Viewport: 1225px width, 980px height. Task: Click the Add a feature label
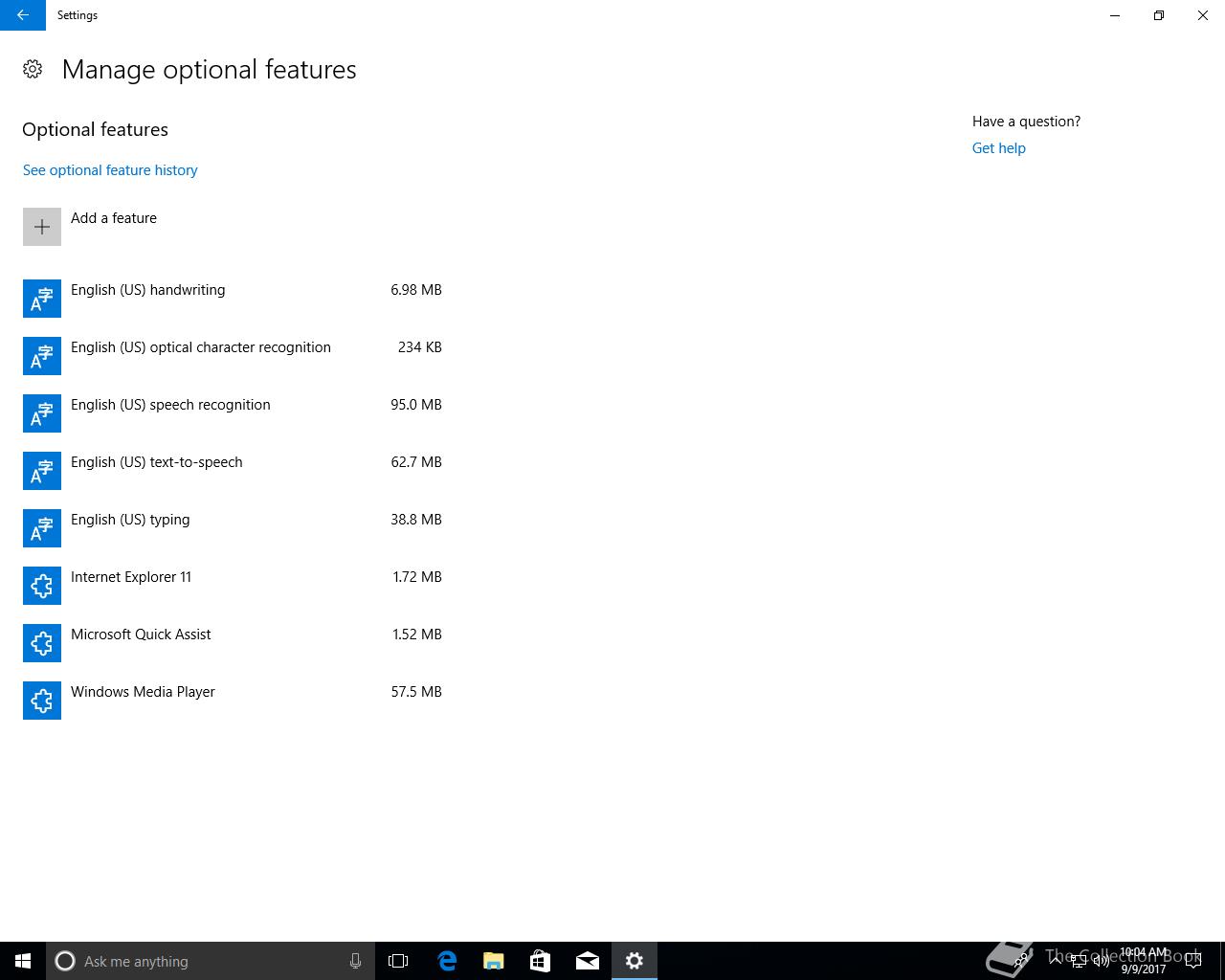[x=114, y=218]
